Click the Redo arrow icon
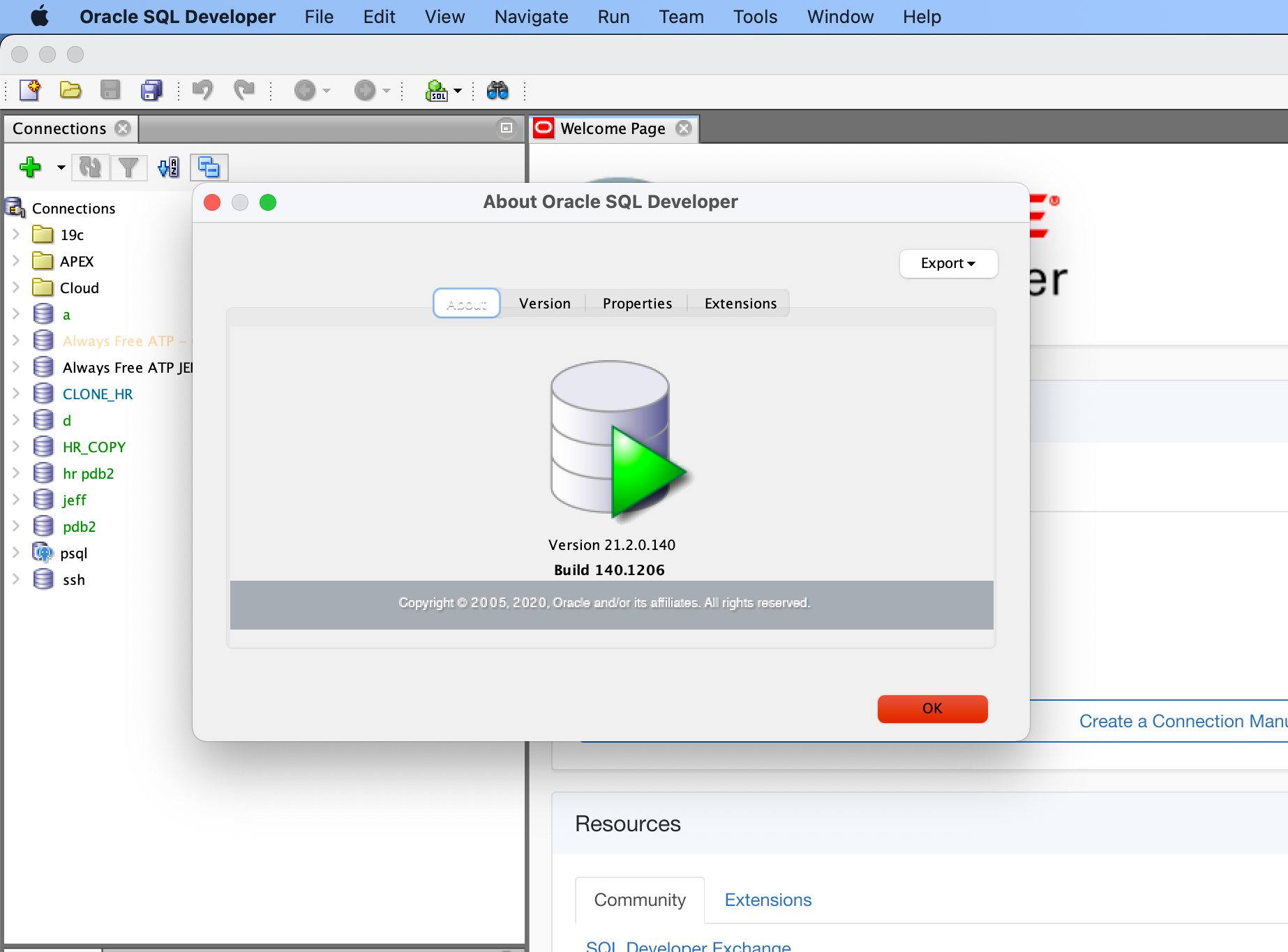 pyautogui.click(x=244, y=90)
